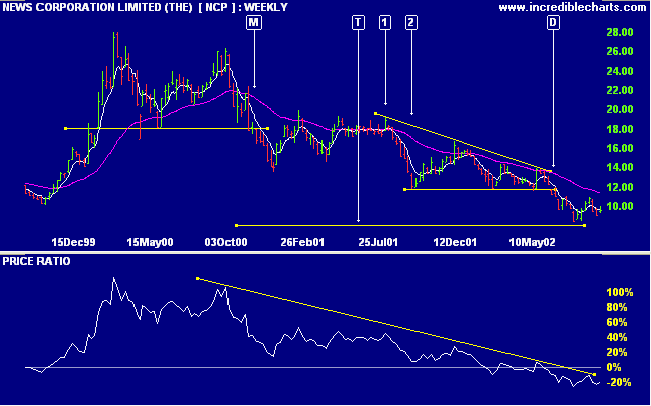
Task: Click the 14.00 price axis label
Action: [x=619, y=168]
